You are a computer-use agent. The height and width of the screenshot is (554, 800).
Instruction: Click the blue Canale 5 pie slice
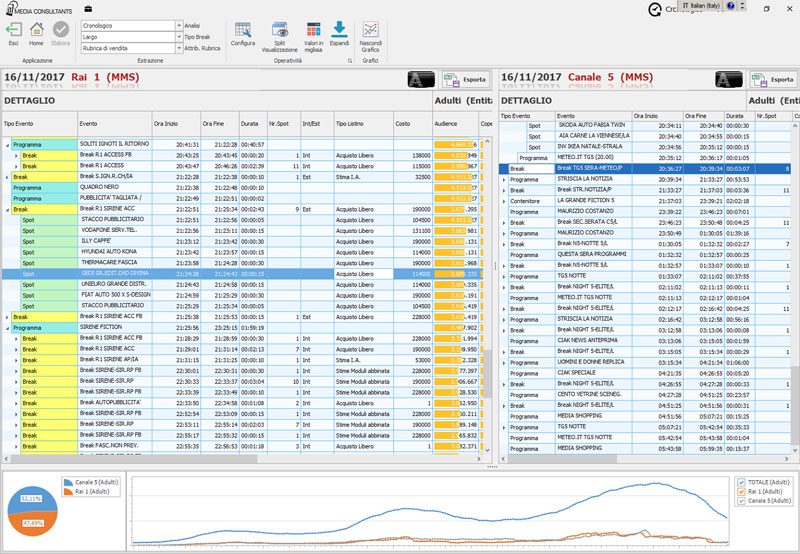[x=33, y=497]
